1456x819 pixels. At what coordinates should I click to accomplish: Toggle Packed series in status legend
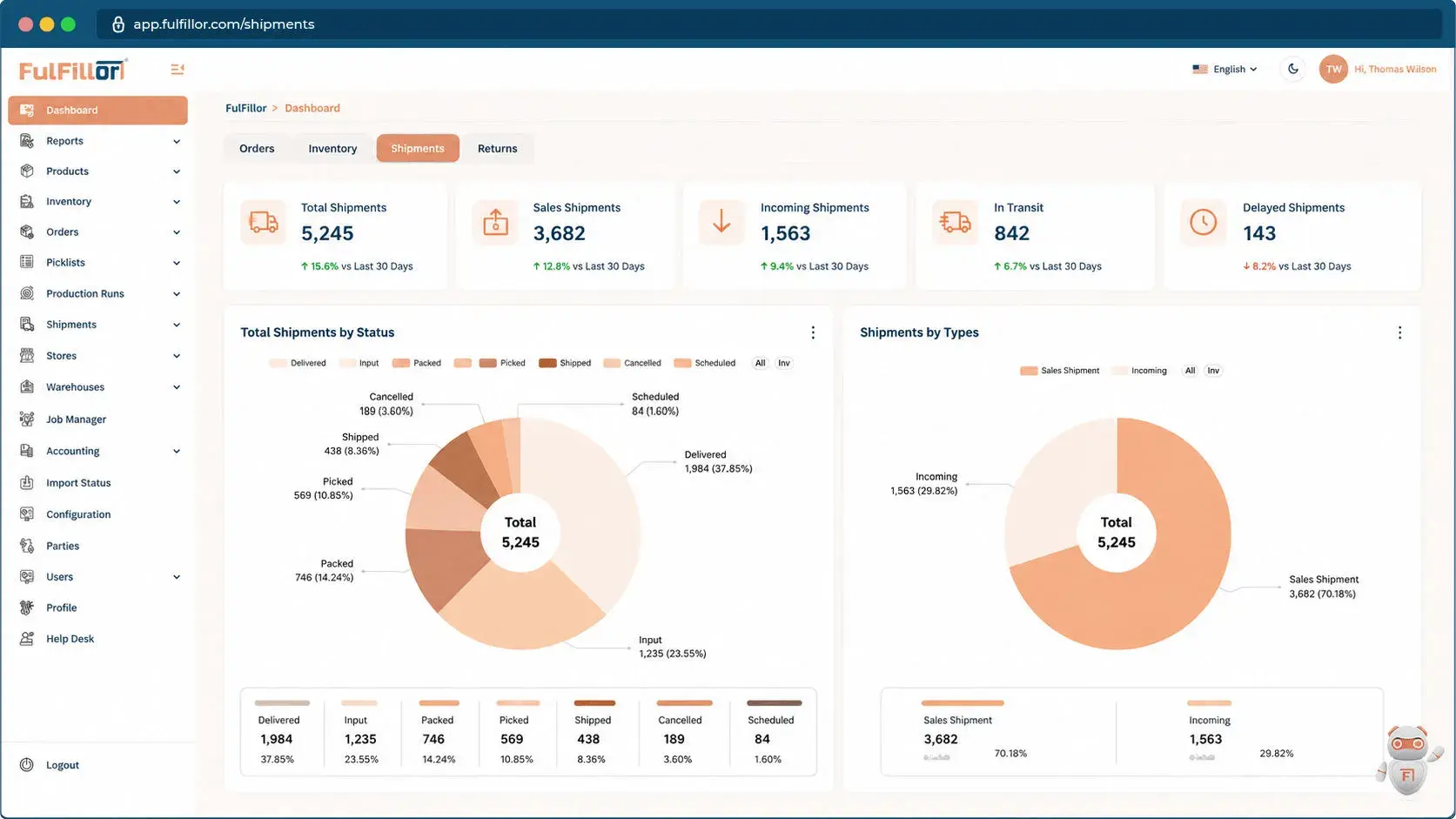coord(417,363)
